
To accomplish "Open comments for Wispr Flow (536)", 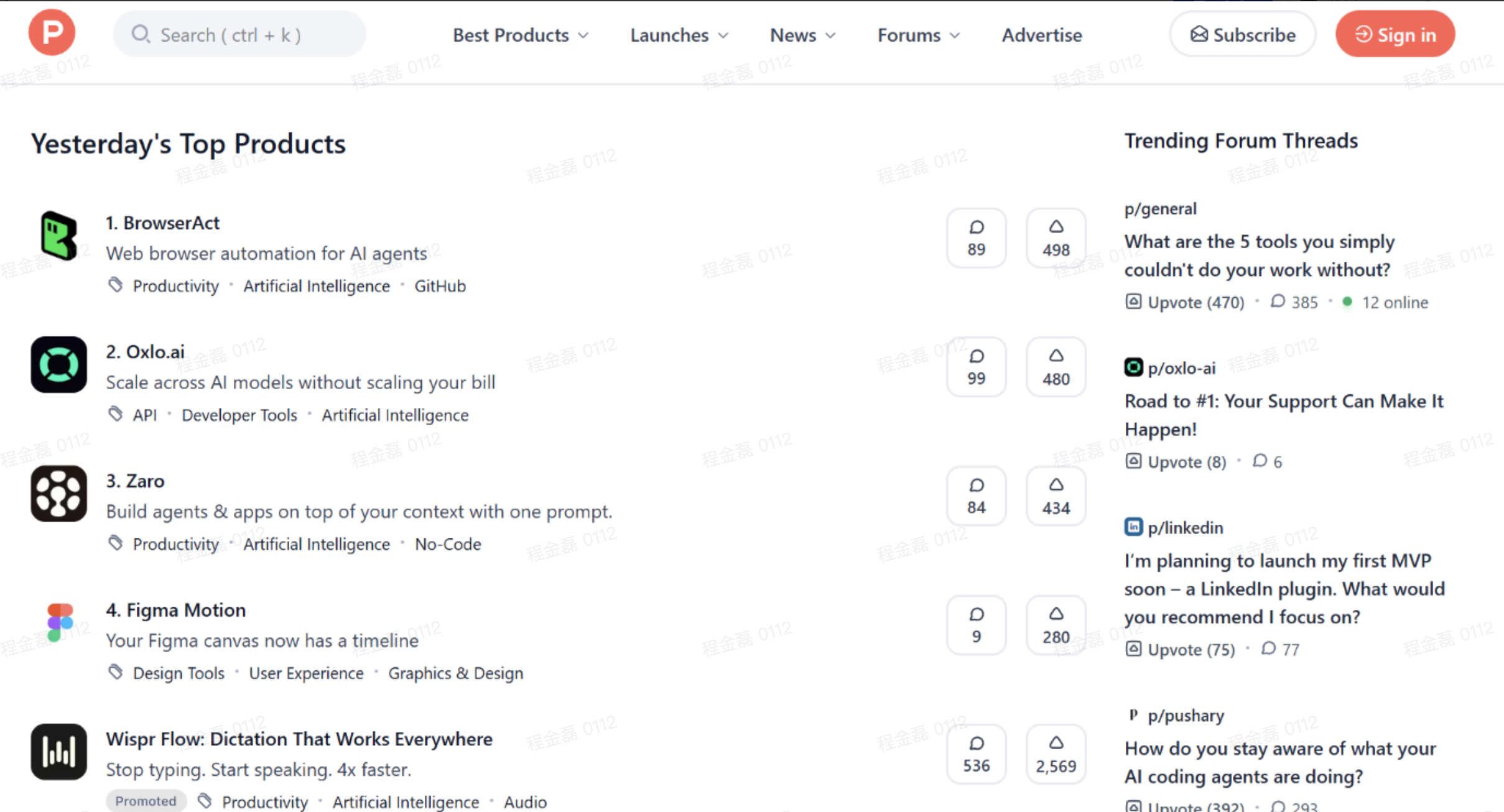I will (977, 754).
